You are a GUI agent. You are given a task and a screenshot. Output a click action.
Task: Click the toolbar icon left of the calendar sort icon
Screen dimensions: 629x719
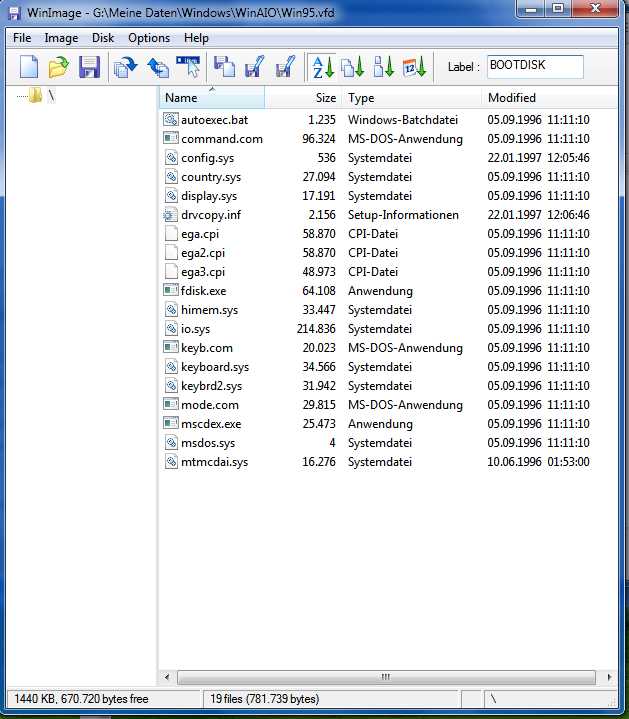tap(383, 67)
